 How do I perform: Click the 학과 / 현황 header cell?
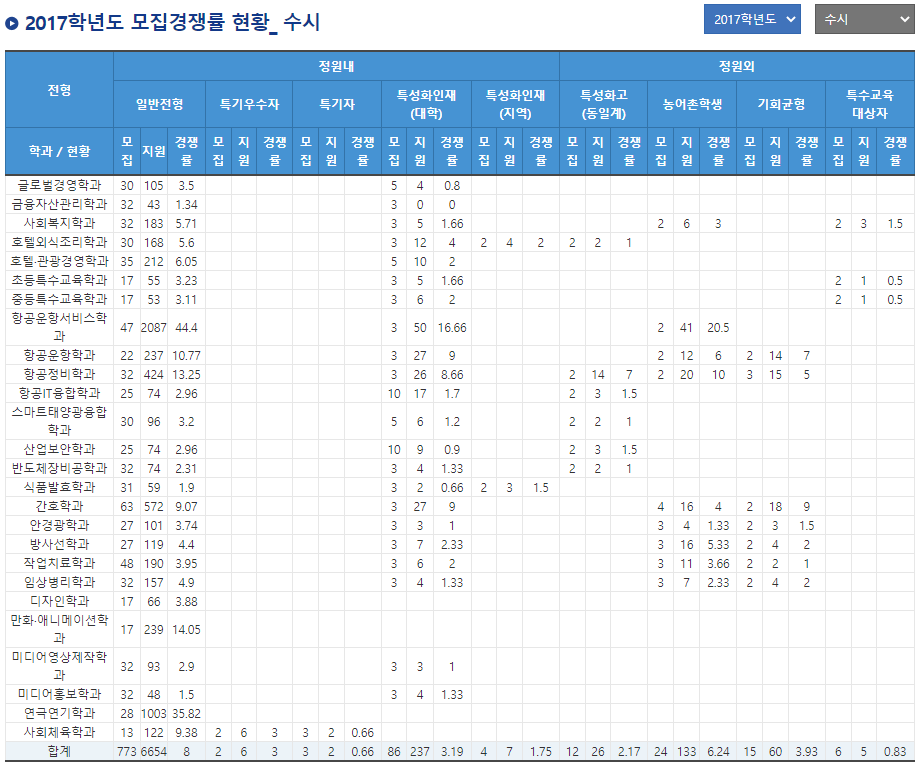tap(59, 151)
